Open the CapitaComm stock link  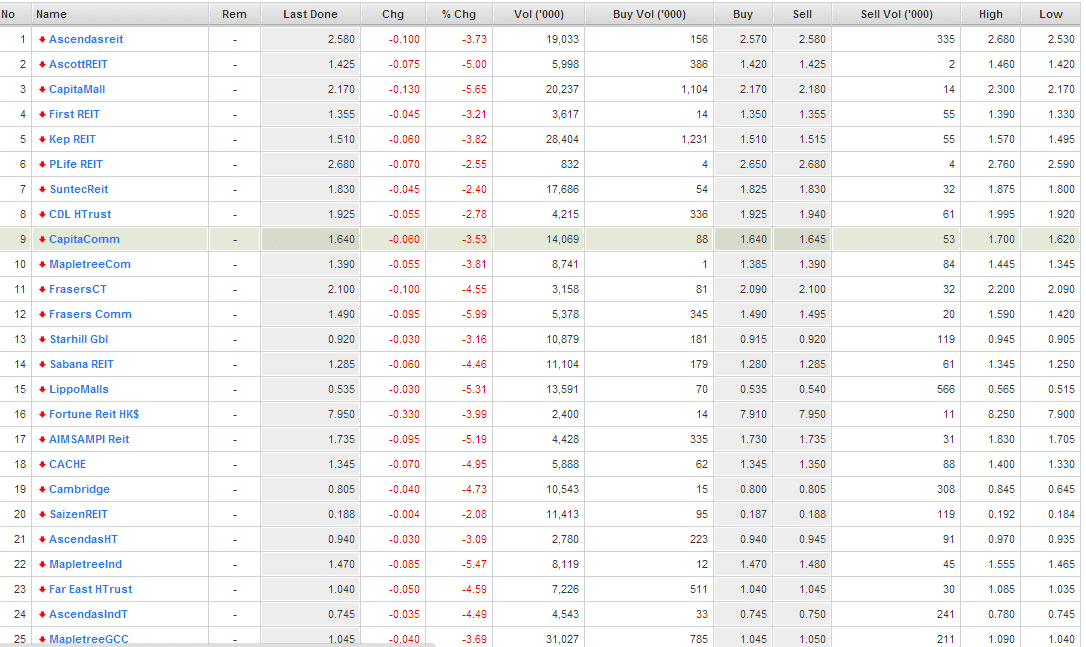pos(84,239)
